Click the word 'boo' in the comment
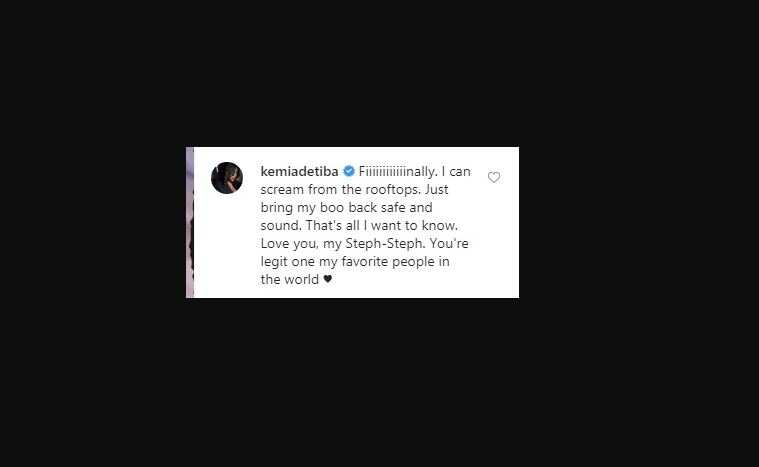Screen dimensions: 759x467 (332, 208)
